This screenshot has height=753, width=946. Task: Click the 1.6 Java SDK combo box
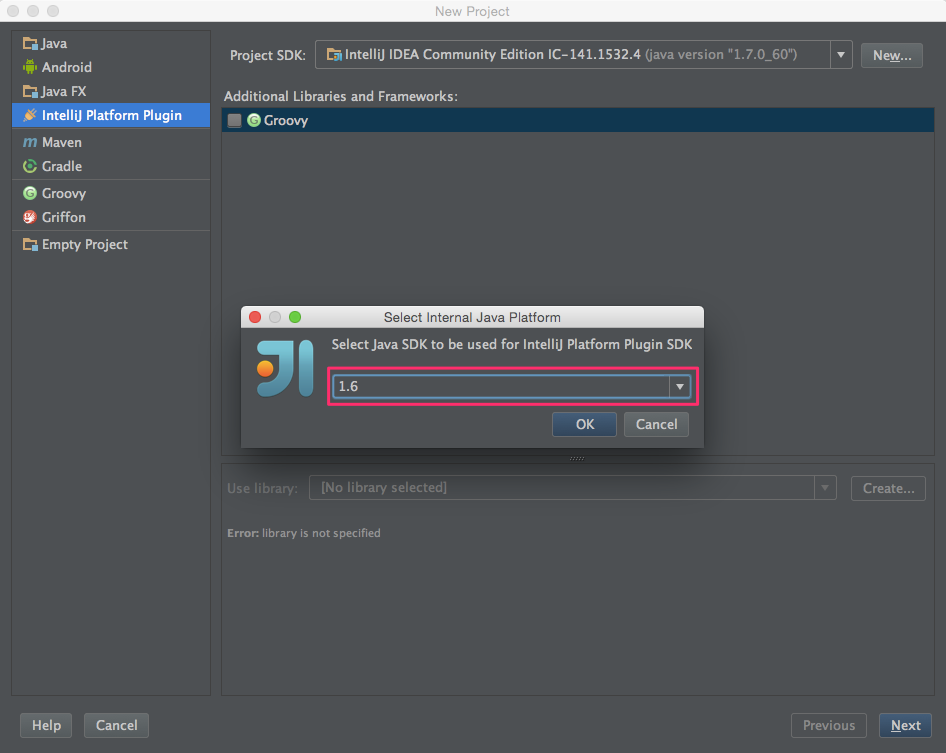[512, 386]
